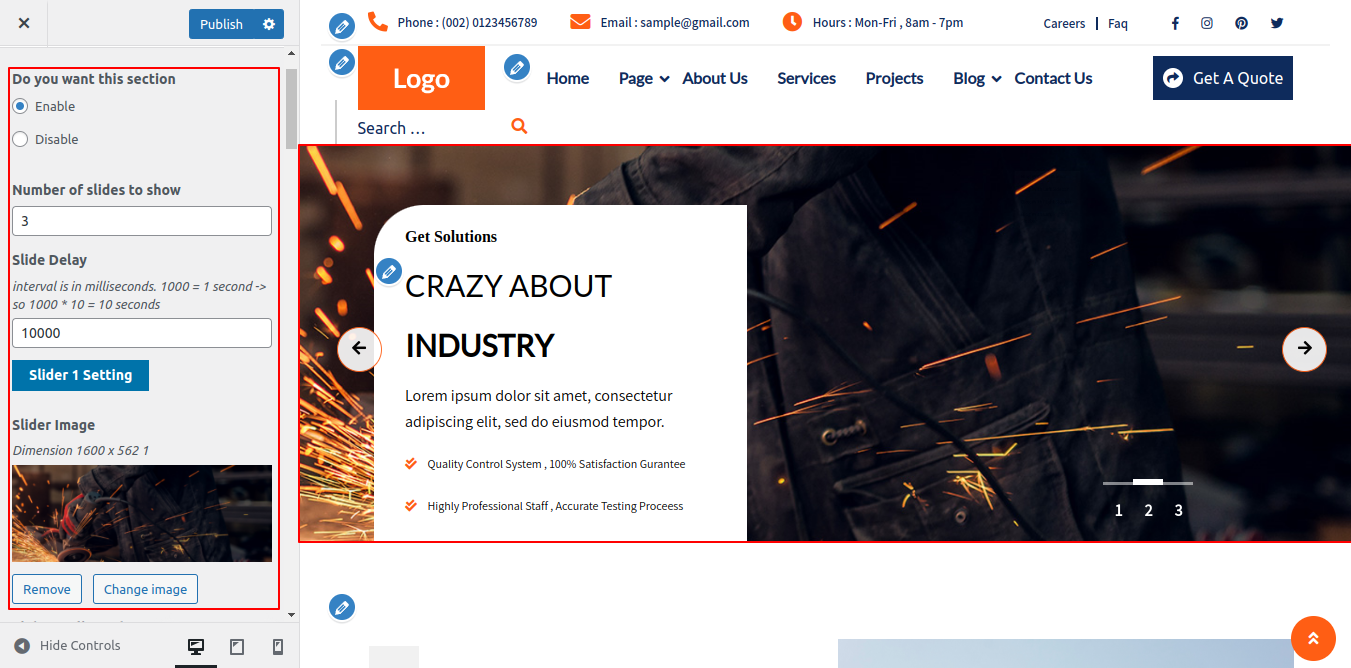
Task: Open the Services menu item
Action: coord(806,78)
